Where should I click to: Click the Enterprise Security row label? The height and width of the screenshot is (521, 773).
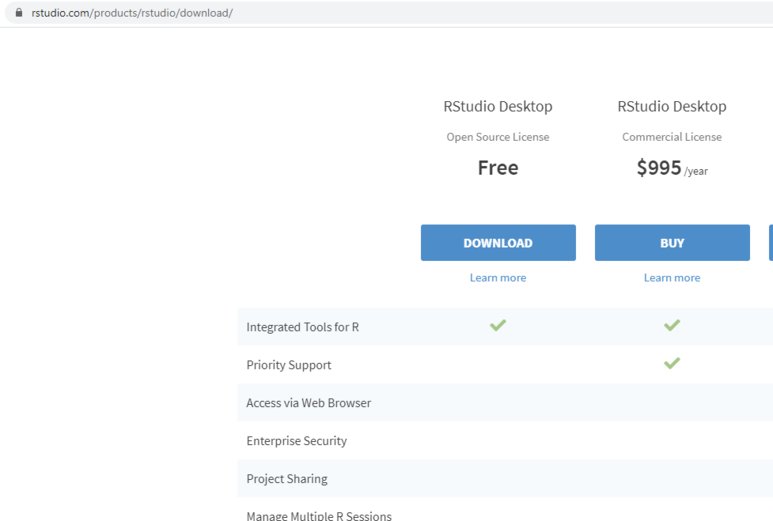click(297, 441)
